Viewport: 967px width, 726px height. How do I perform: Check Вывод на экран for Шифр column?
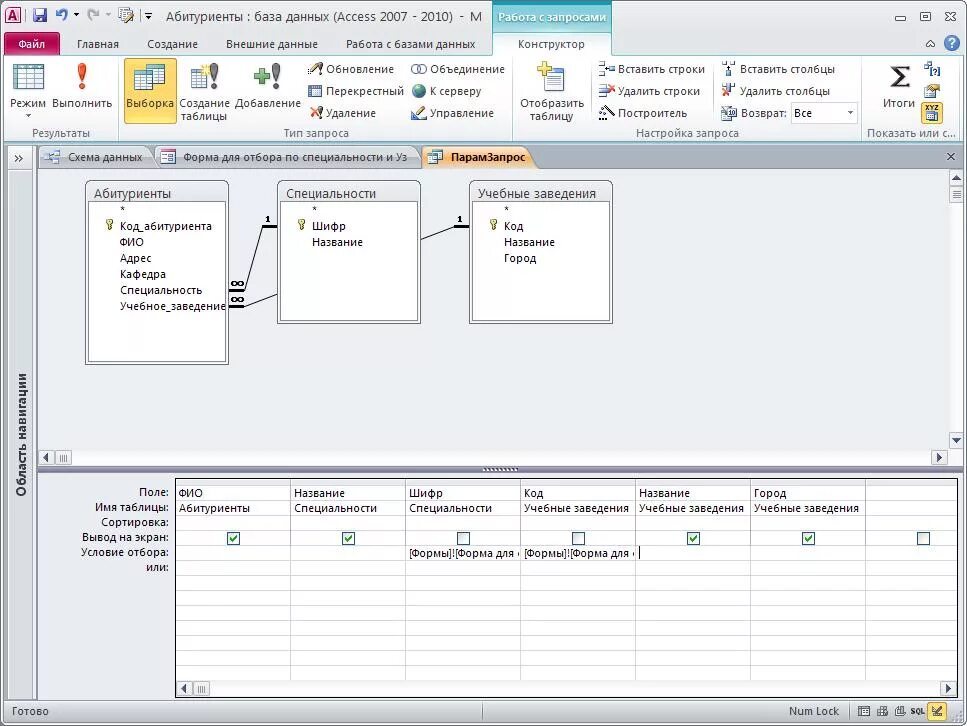click(463, 538)
